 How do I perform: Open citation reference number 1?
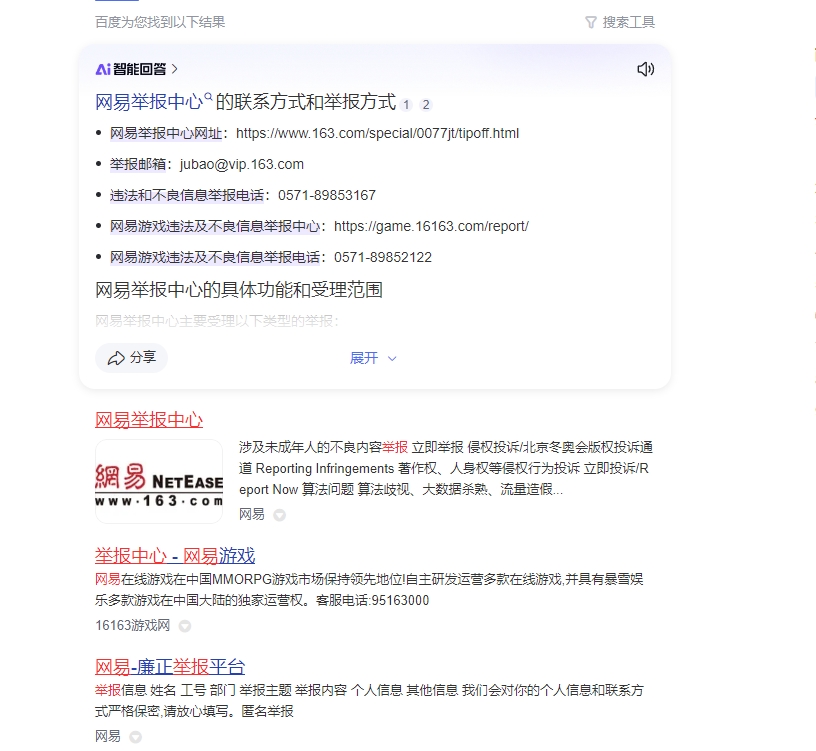(x=406, y=105)
